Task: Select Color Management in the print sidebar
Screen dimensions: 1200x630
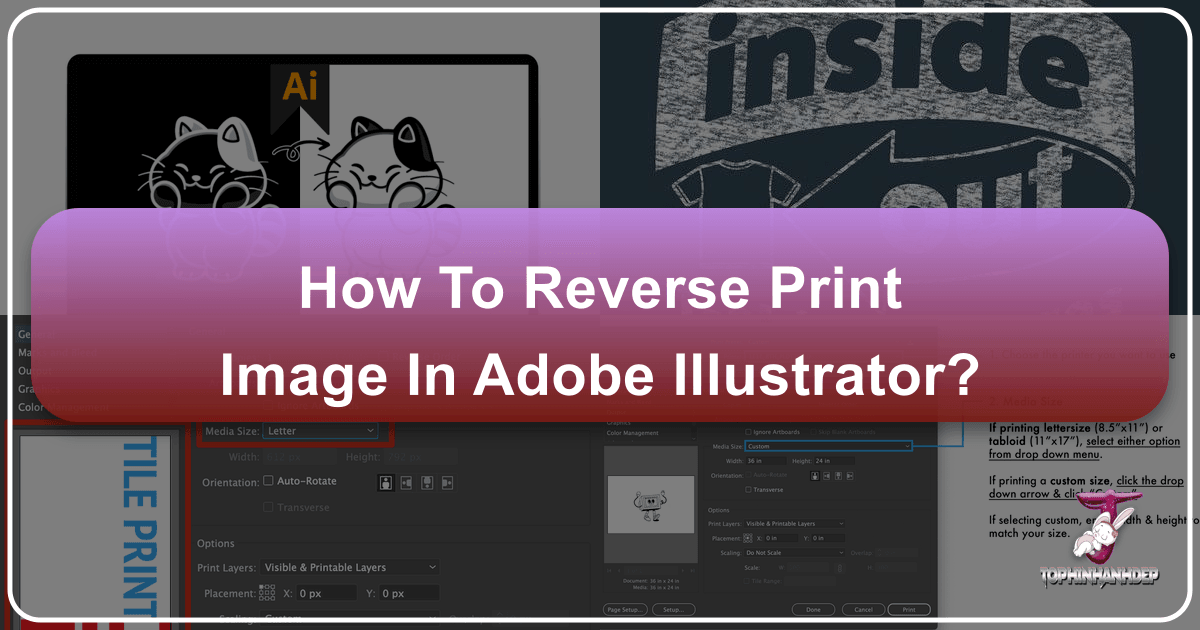Action: tap(631, 433)
